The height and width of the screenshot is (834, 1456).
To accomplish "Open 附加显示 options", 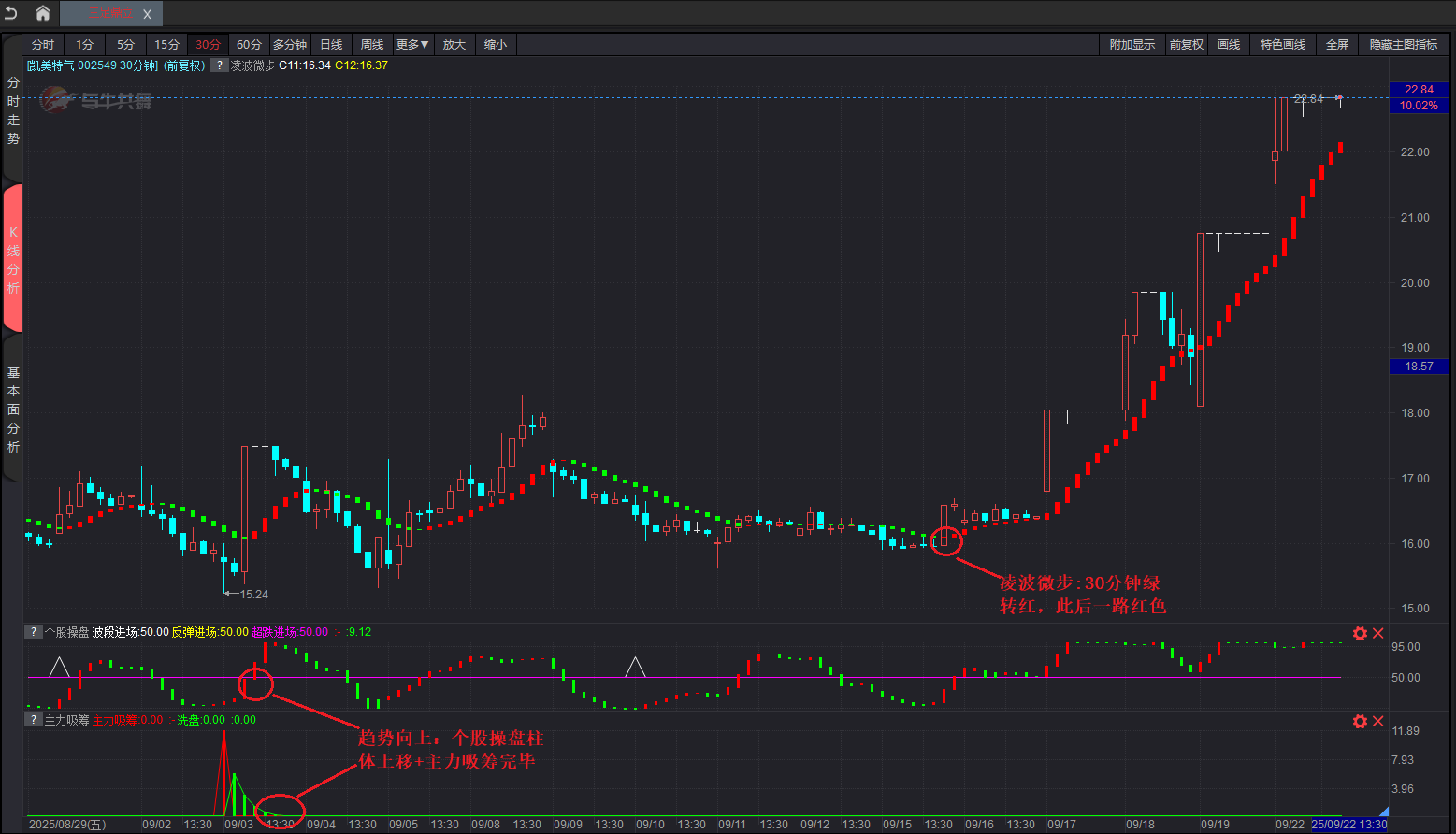I will click(x=1132, y=45).
